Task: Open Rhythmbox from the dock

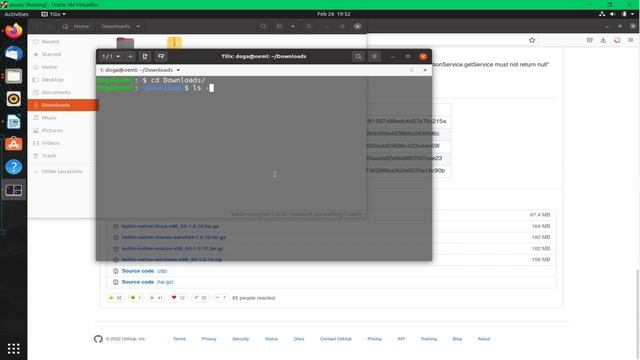Action: coord(13,99)
